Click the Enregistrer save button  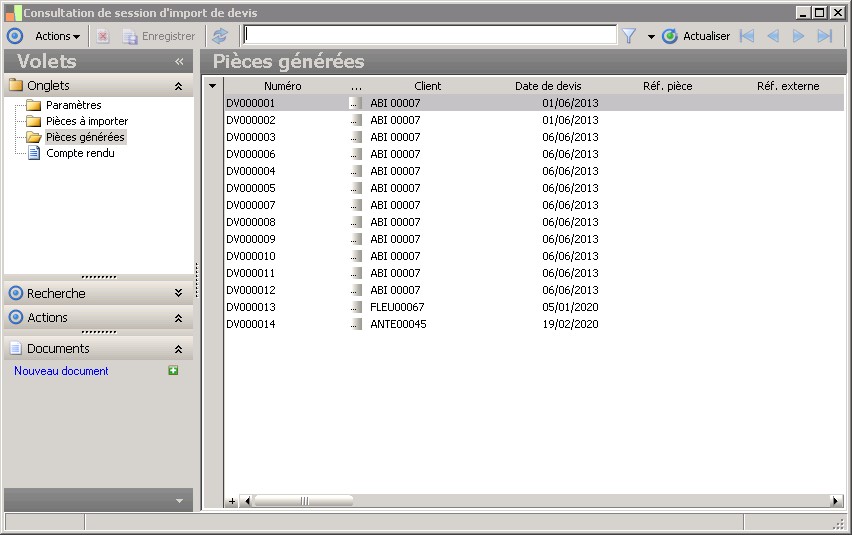pyautogui.click(x=159, y=36)
